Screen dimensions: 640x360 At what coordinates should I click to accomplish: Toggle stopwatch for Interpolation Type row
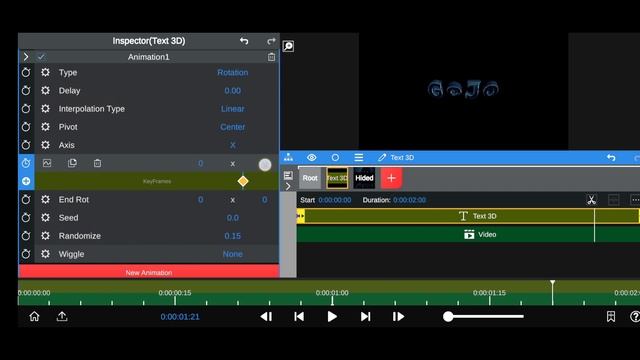pyautogui.click(x=26, y=109)
